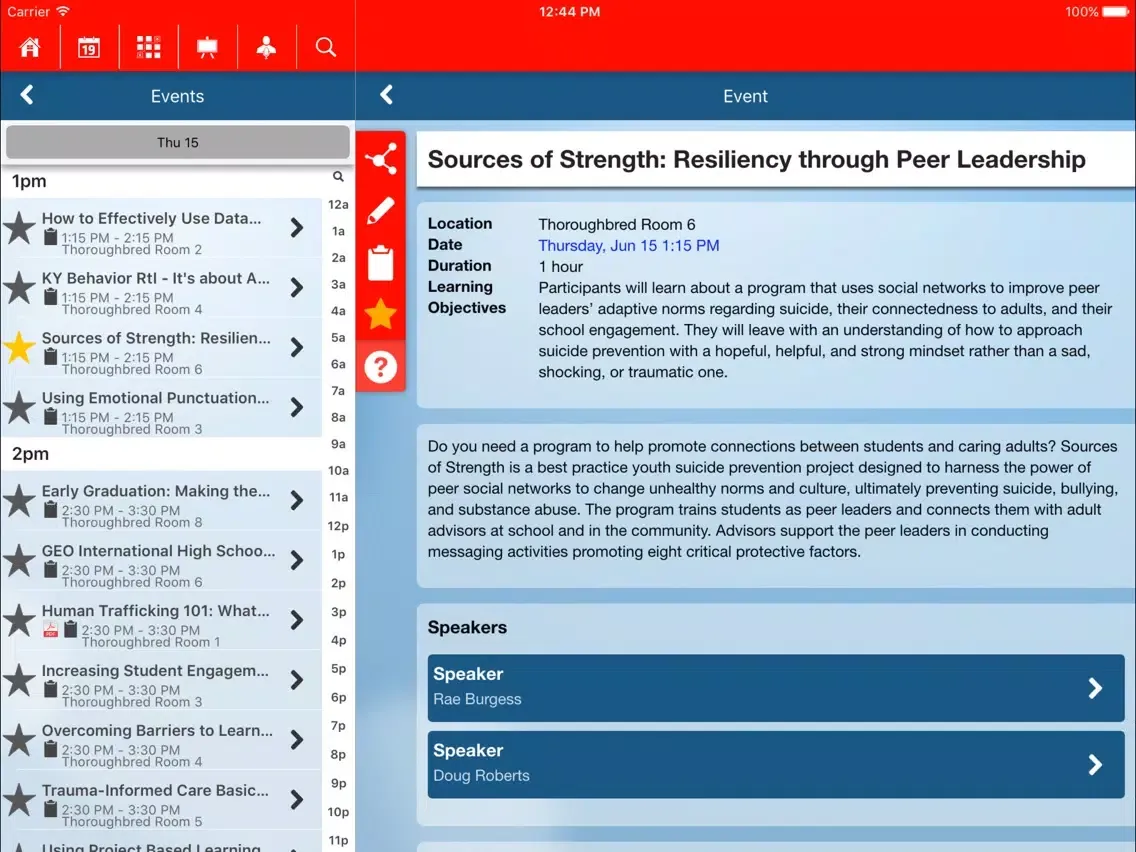Tap the Speakers section heading
This screenshot has height=852, width=1136.
(467, 627)
